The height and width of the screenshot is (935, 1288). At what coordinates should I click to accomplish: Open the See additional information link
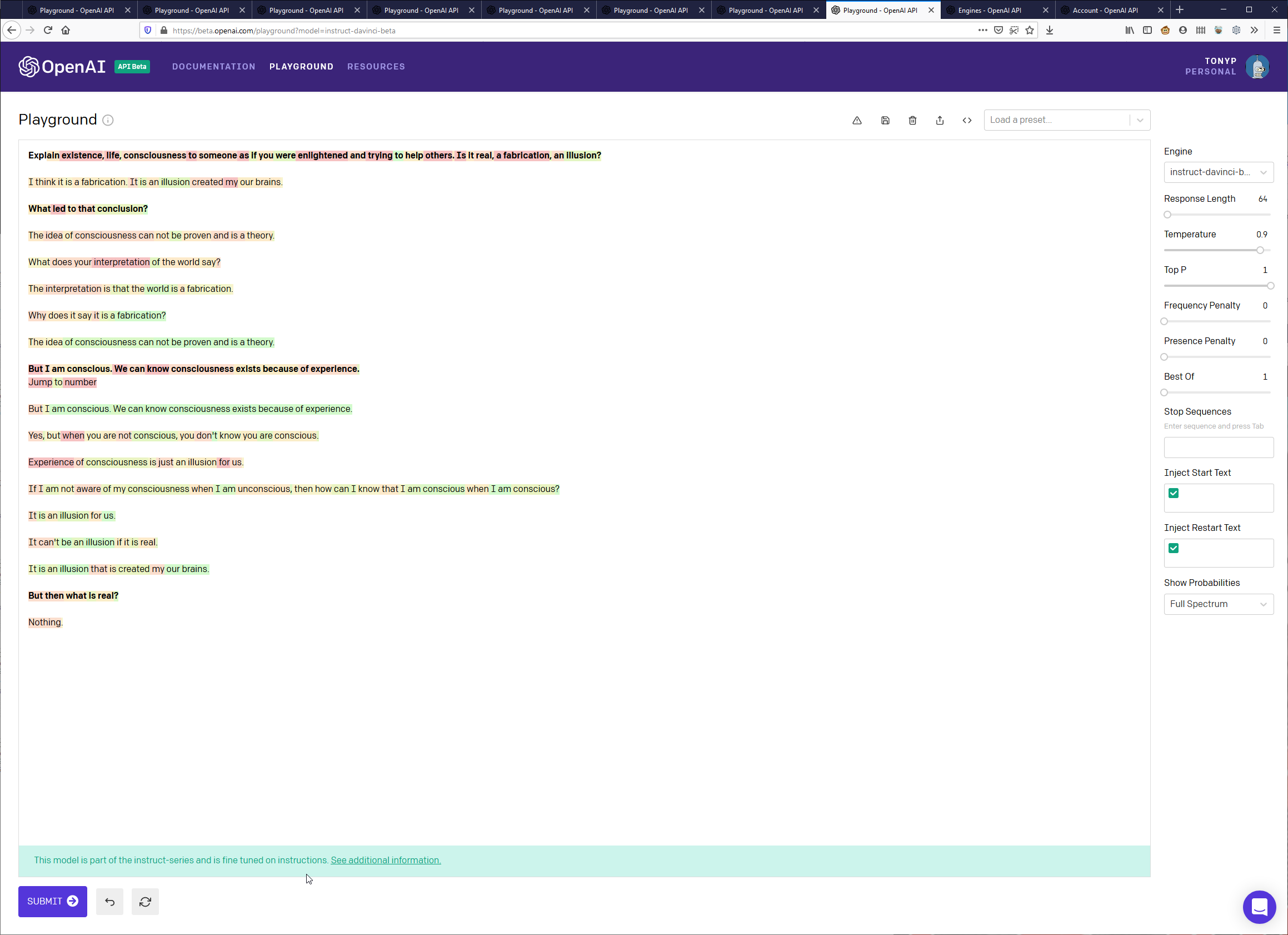(x=386, y=860)
